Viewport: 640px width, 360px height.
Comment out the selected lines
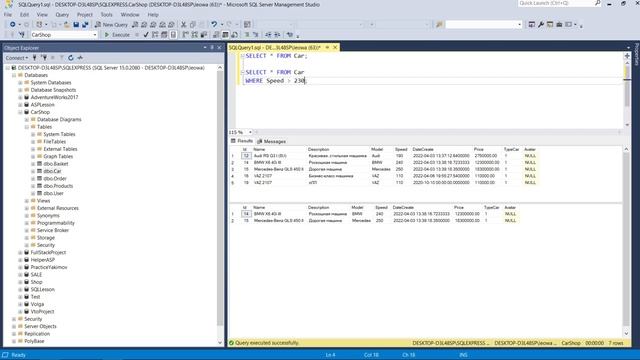click(247, 35)
